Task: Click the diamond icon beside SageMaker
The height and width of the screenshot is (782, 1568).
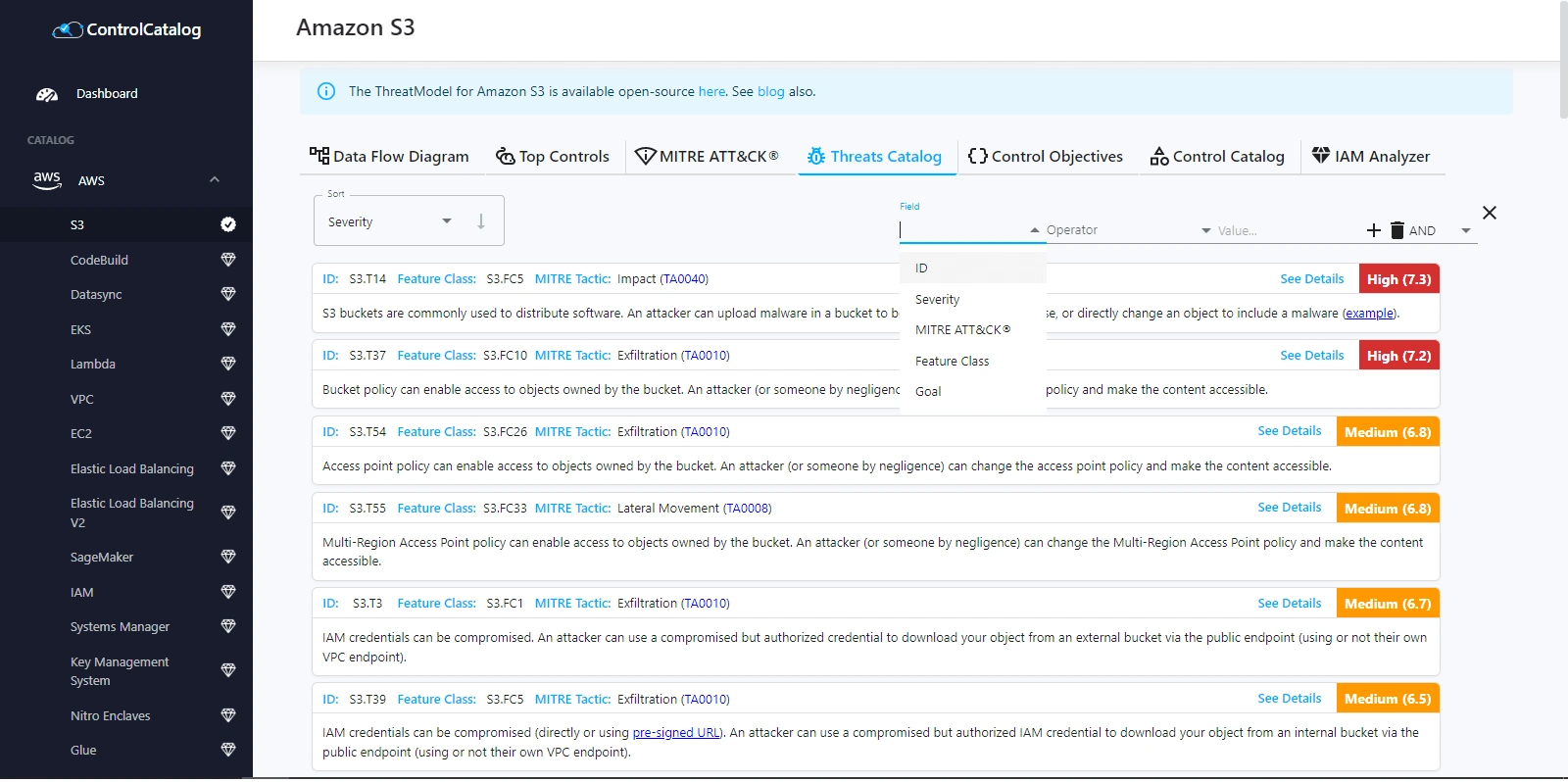Action: click(228, 557)
